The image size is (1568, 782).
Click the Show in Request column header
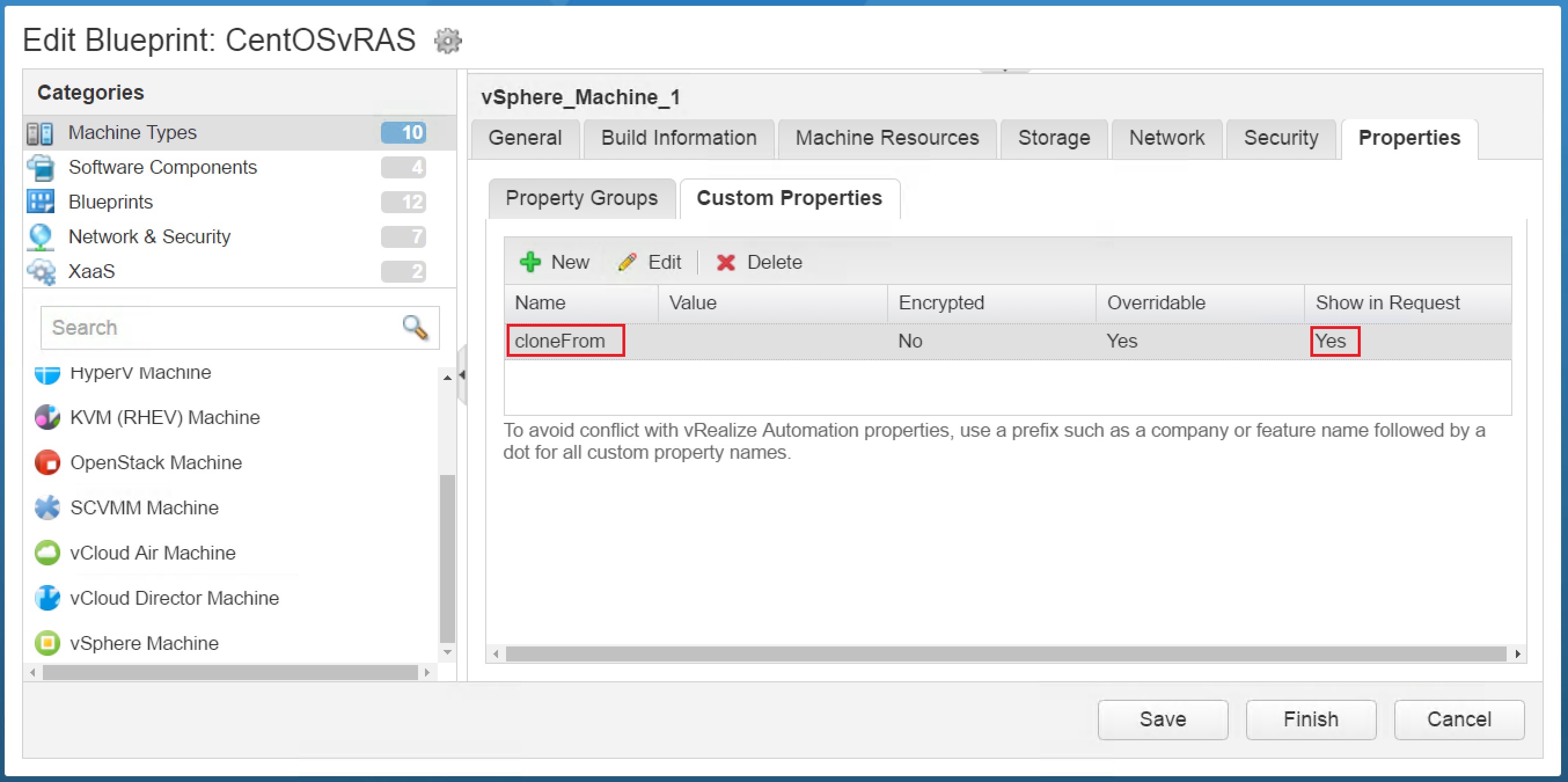(x=1407, y=303)
